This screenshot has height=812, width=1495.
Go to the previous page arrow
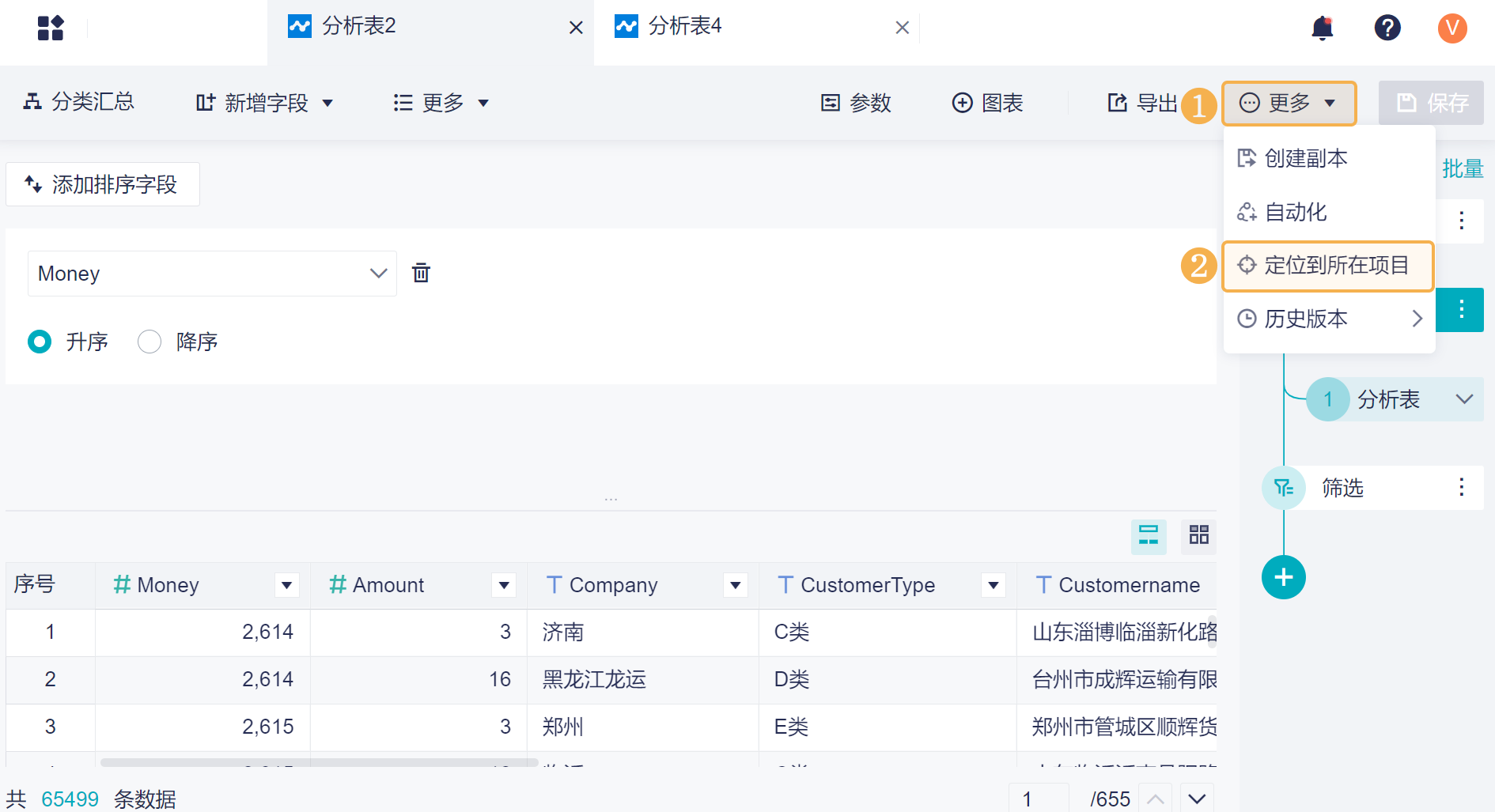tap(1156, 799)
